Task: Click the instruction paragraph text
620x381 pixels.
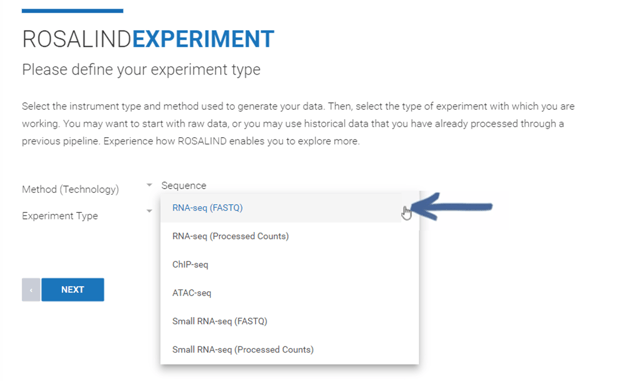Action: pyautogui.click(x=298, y=124)
